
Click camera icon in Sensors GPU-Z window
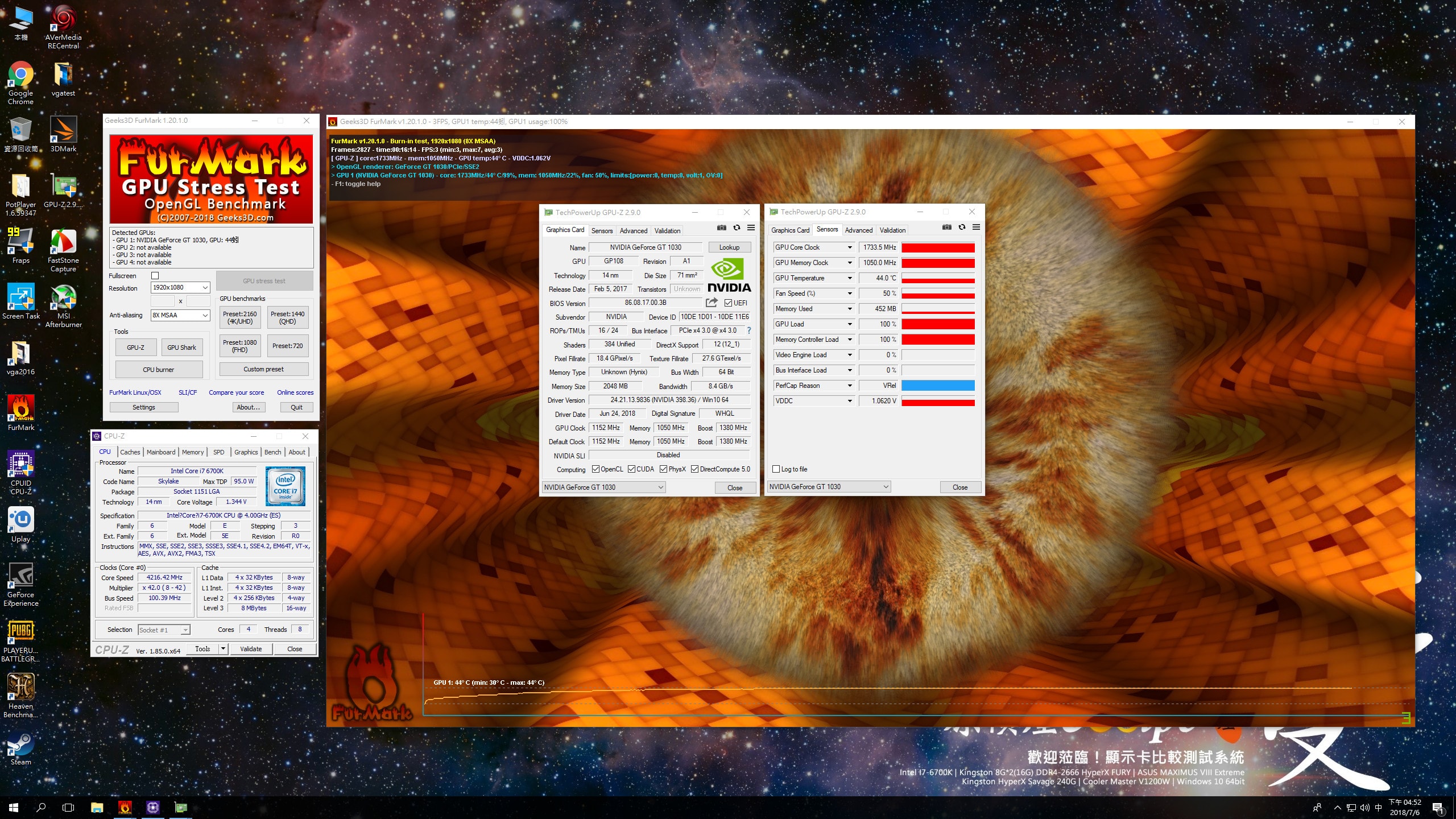pos(946,227)
